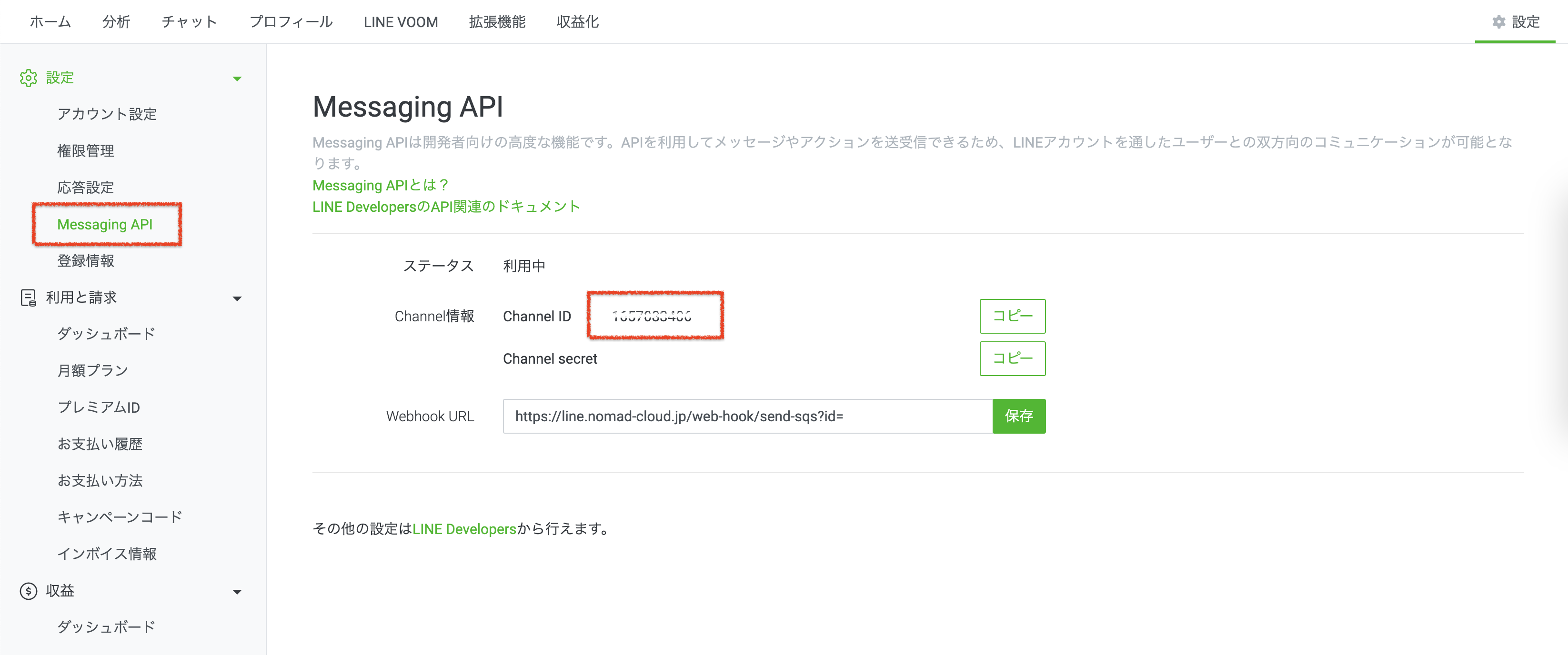Open アカウント設定 in the sidebar
Viewport: 1568px width, 655px height.
click(x=107, y=114)
